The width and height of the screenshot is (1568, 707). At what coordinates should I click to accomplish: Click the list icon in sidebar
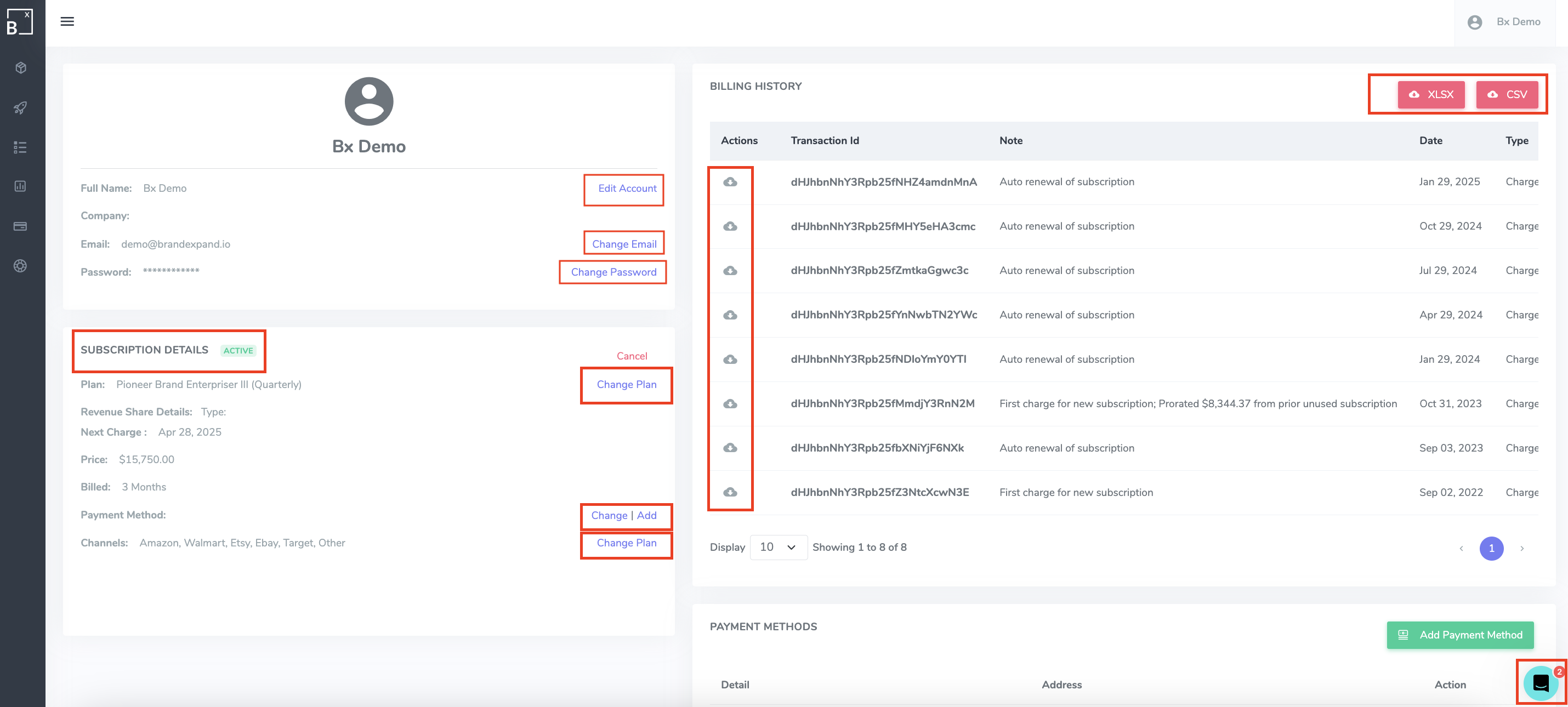[21, 147]
